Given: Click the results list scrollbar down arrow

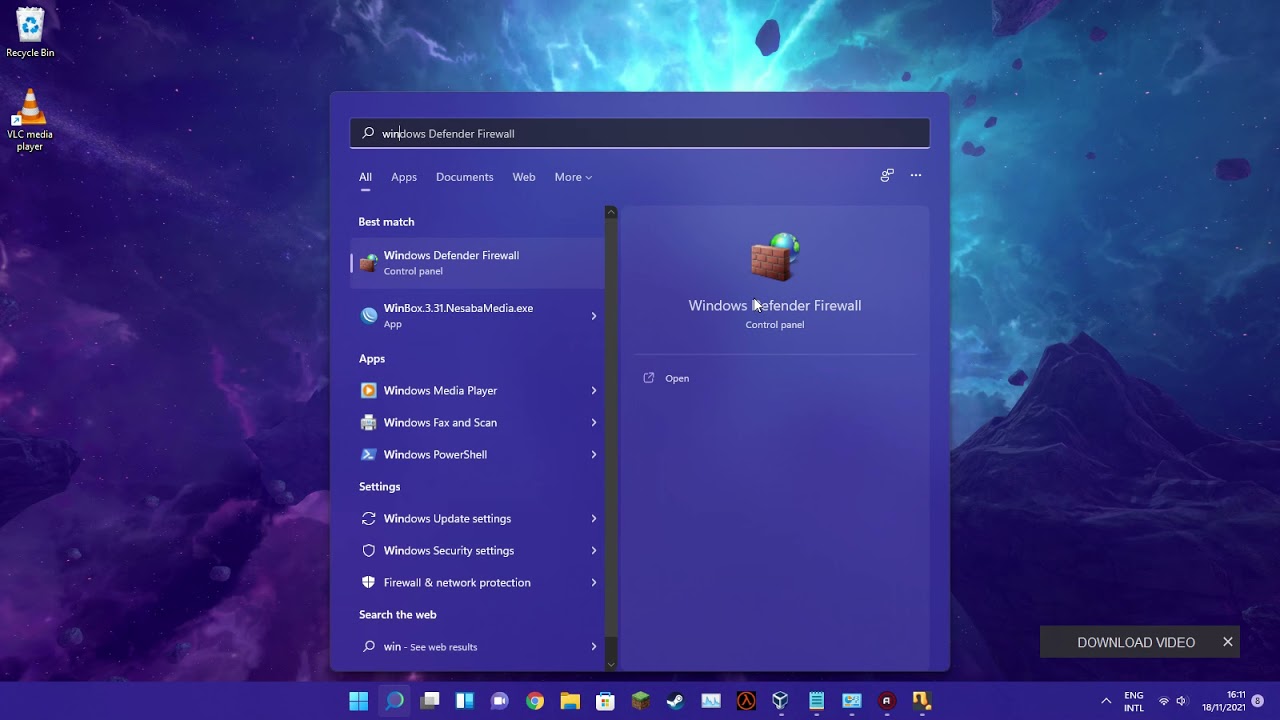Looking at the screenshot, I should (x=611, y=664).
